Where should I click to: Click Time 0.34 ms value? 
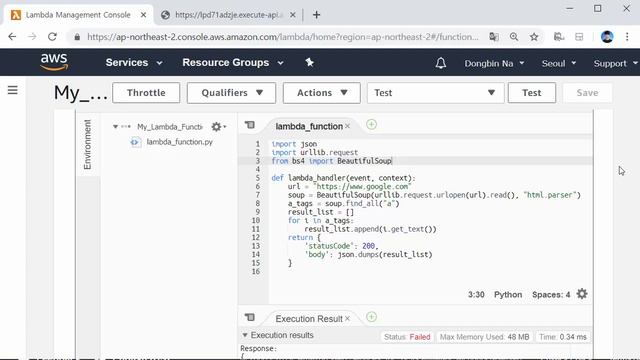(x=563, y=337)
